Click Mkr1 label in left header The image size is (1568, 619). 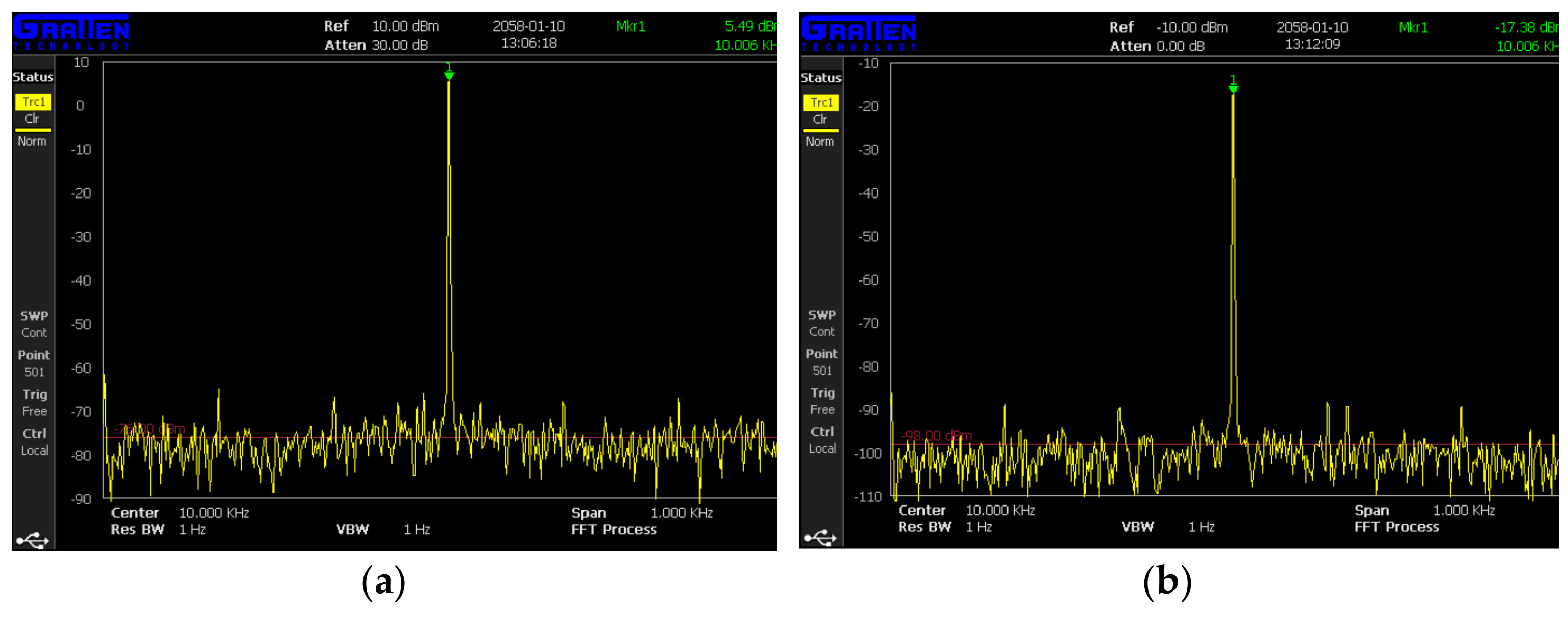click(630, 26)
